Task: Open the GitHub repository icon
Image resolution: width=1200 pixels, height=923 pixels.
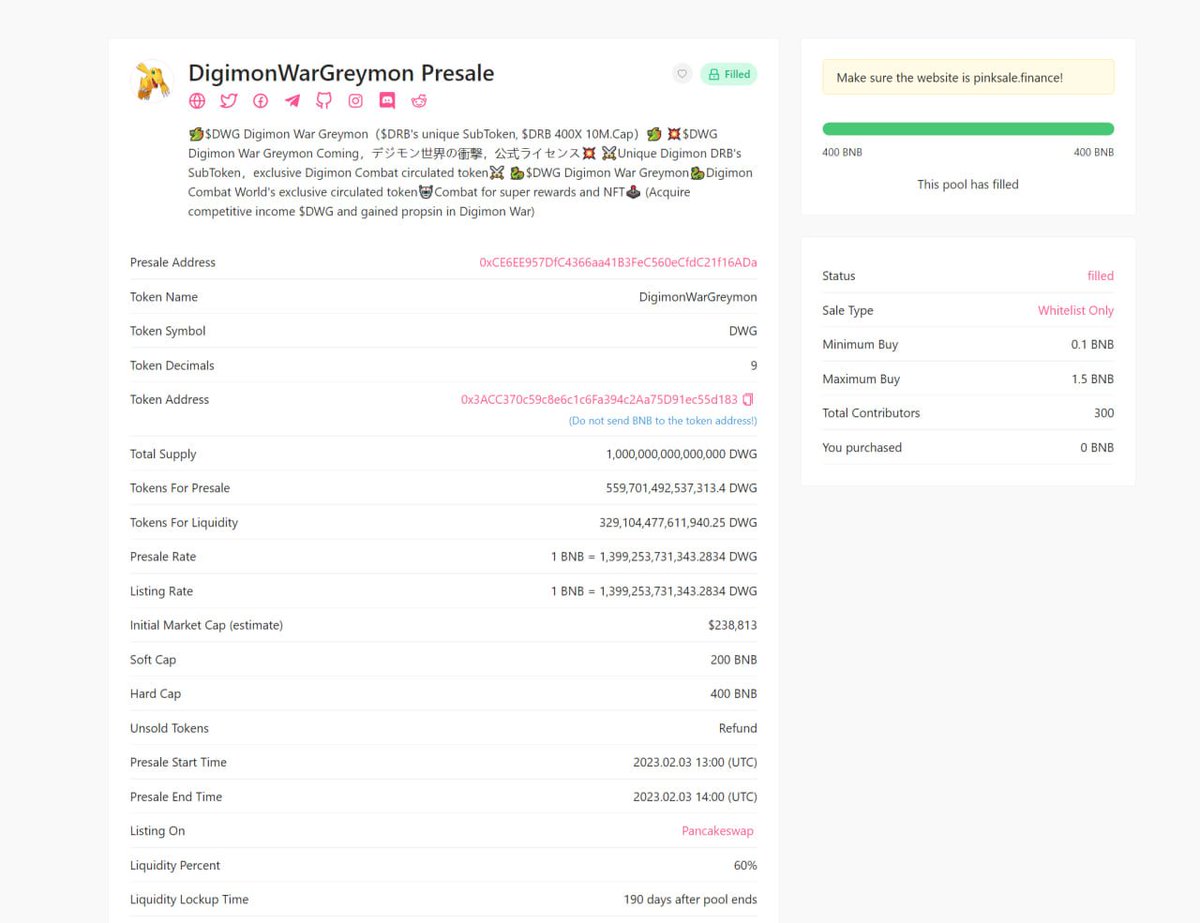Action: (324, 101)
